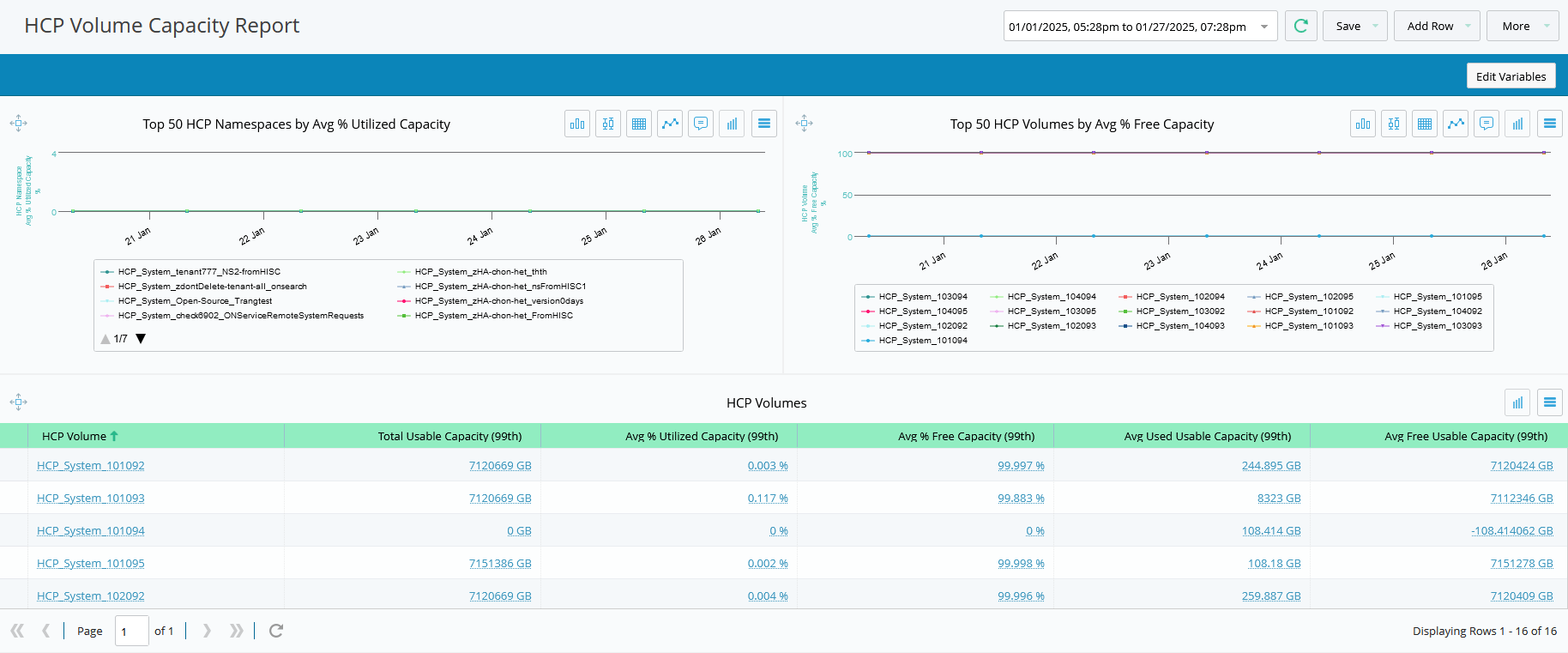This screenshot has width=1568, height=653.
Task: Switch Namespaces chart to box plot view
Action: [608, 124]
